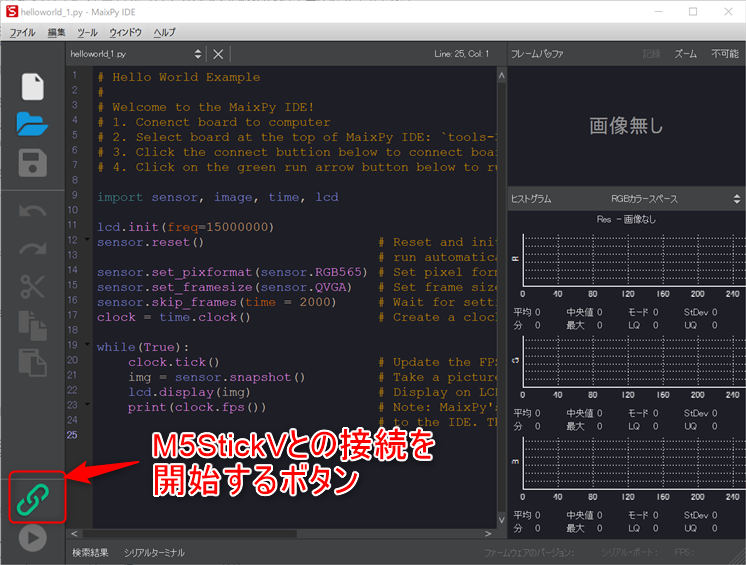Cut selection using the scissors icon
The image size is (746, 565).
pos(33,287)
